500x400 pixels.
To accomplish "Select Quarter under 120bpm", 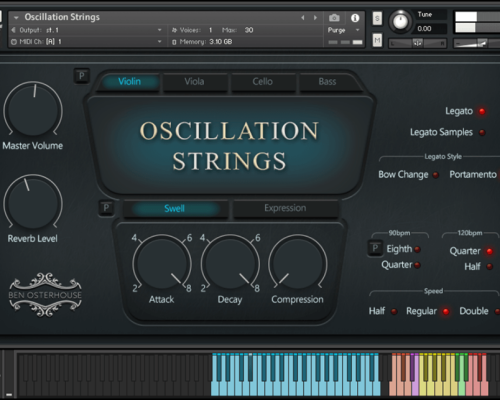I will point(489,251).
